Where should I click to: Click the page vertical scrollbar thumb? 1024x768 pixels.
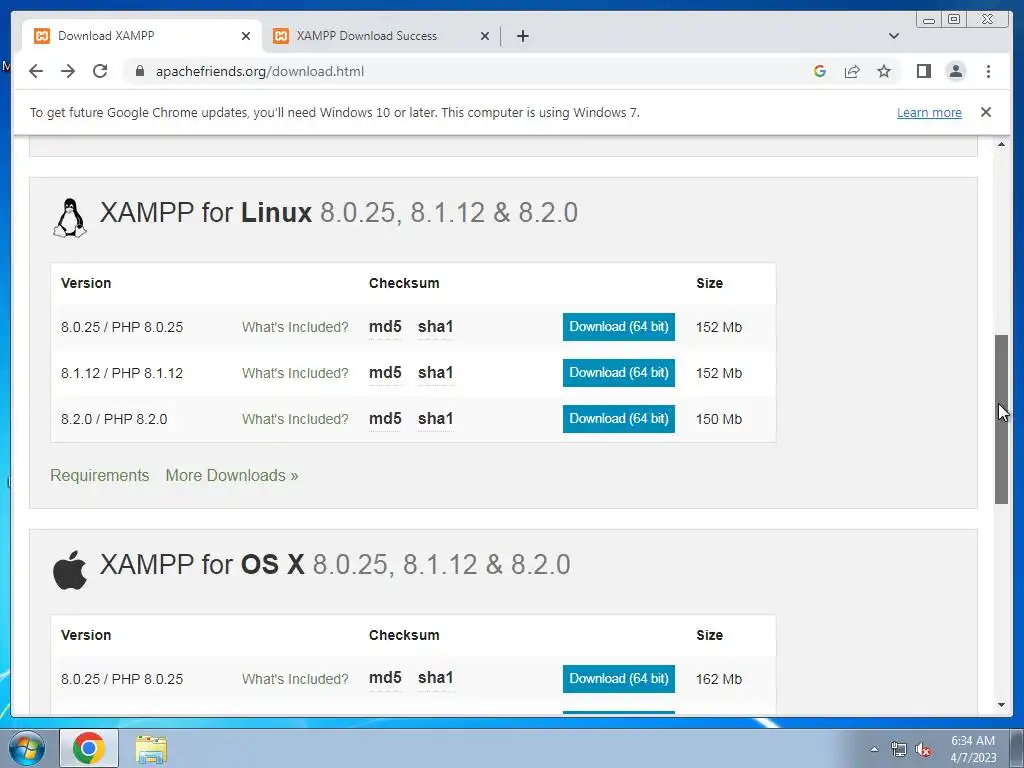[1001, 419]
